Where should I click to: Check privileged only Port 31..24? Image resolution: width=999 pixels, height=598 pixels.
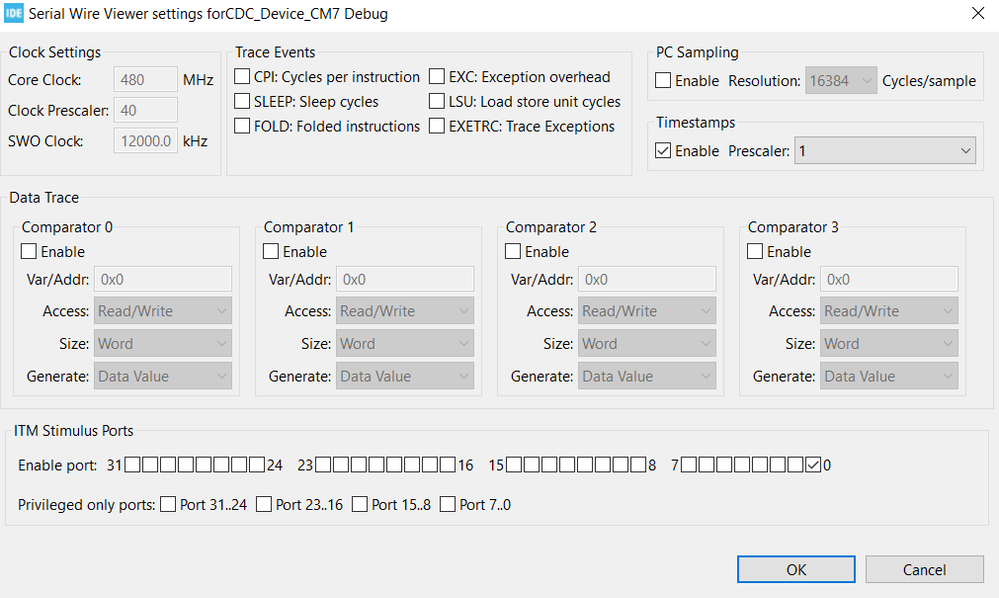(168, 504)
